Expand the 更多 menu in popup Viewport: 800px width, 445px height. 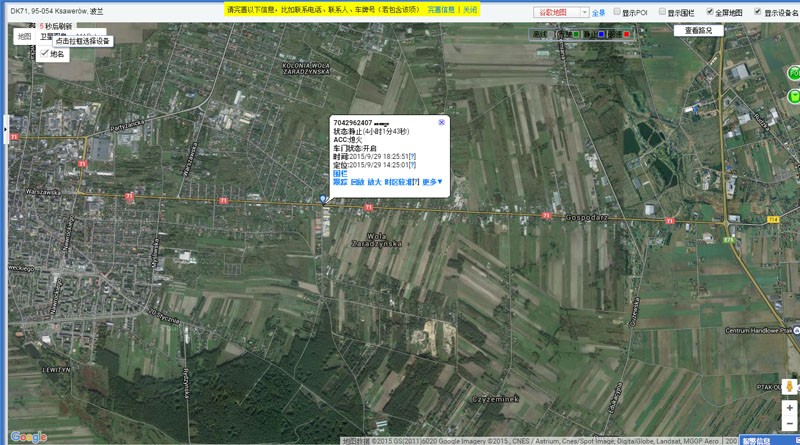tap(432, 182)
